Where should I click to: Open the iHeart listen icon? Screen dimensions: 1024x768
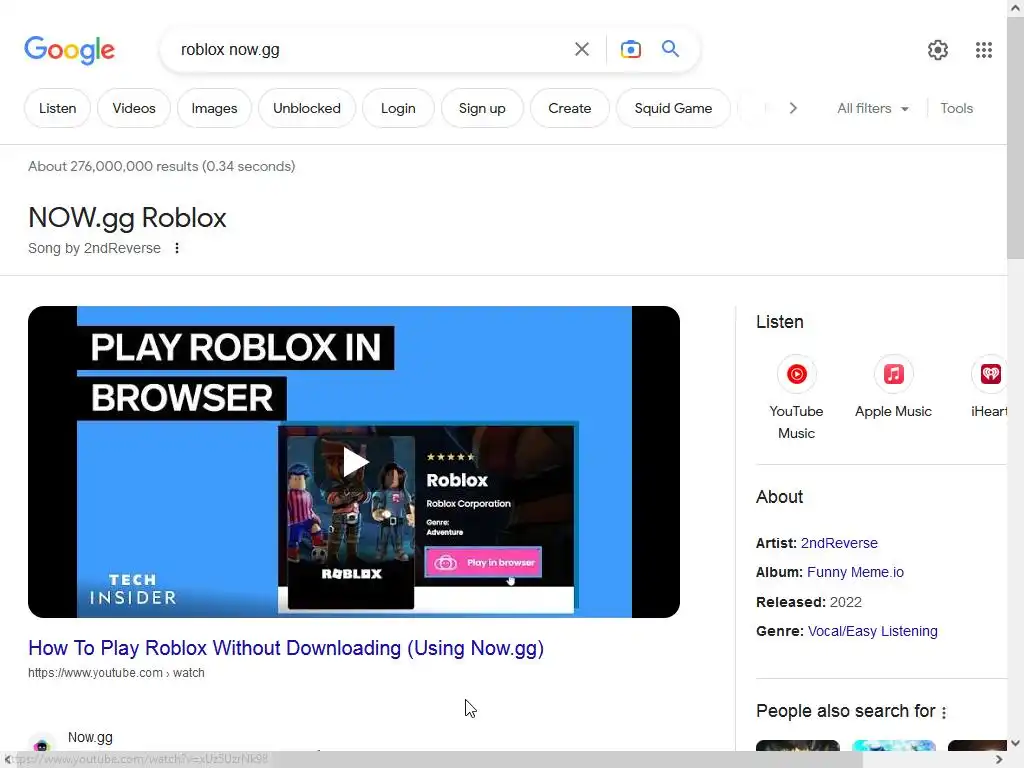(x=989, y=374)
